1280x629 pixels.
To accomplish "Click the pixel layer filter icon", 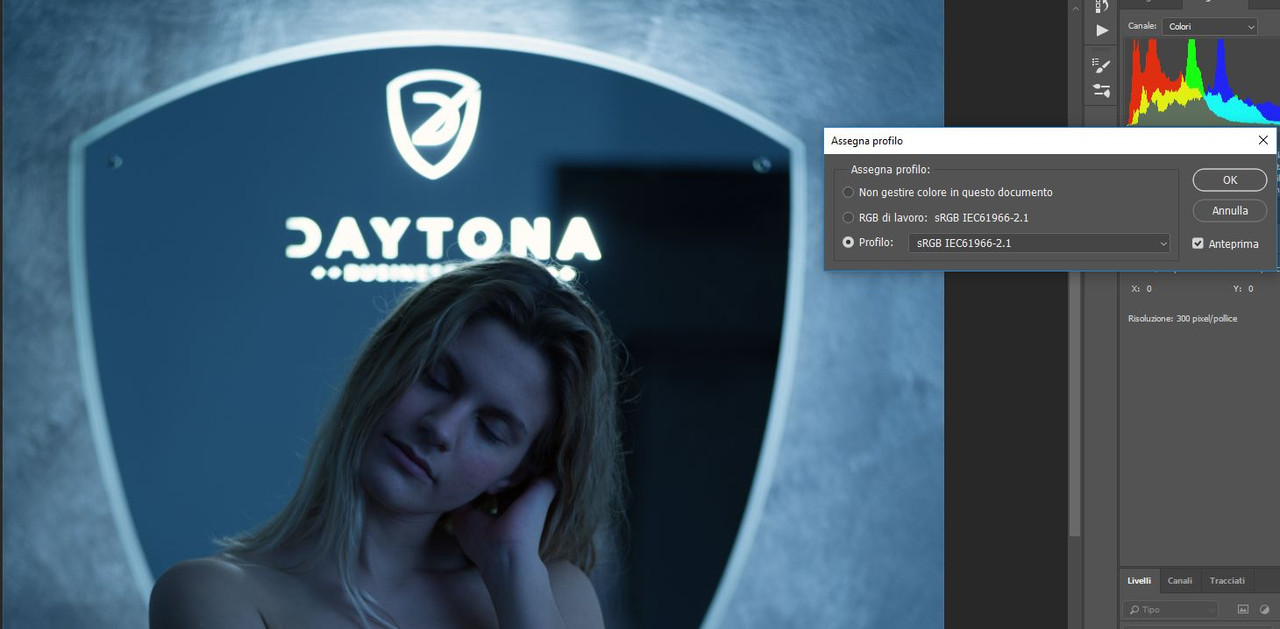I will point(1243,609).
